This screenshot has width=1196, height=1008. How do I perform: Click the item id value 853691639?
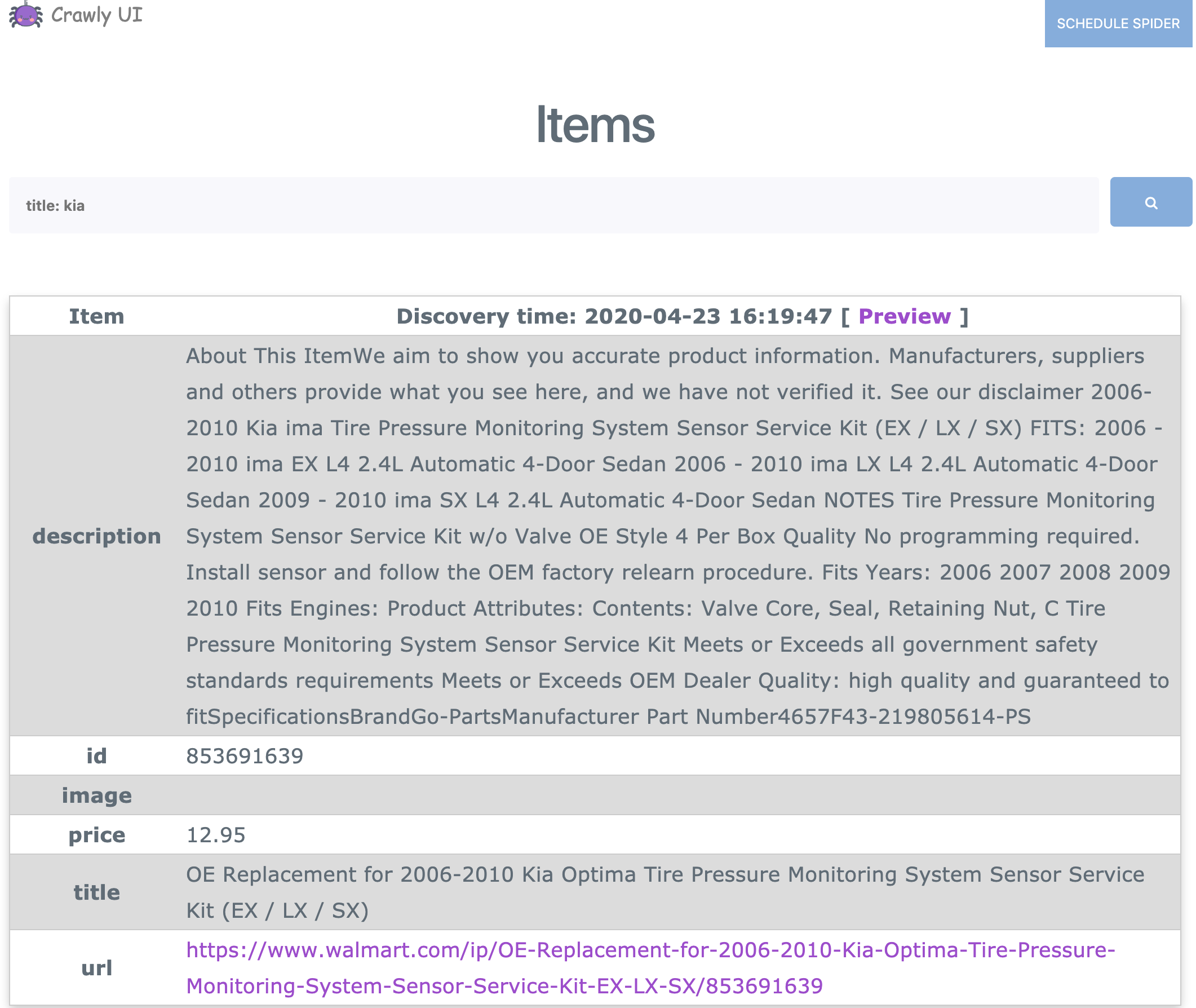click(245, 757)
